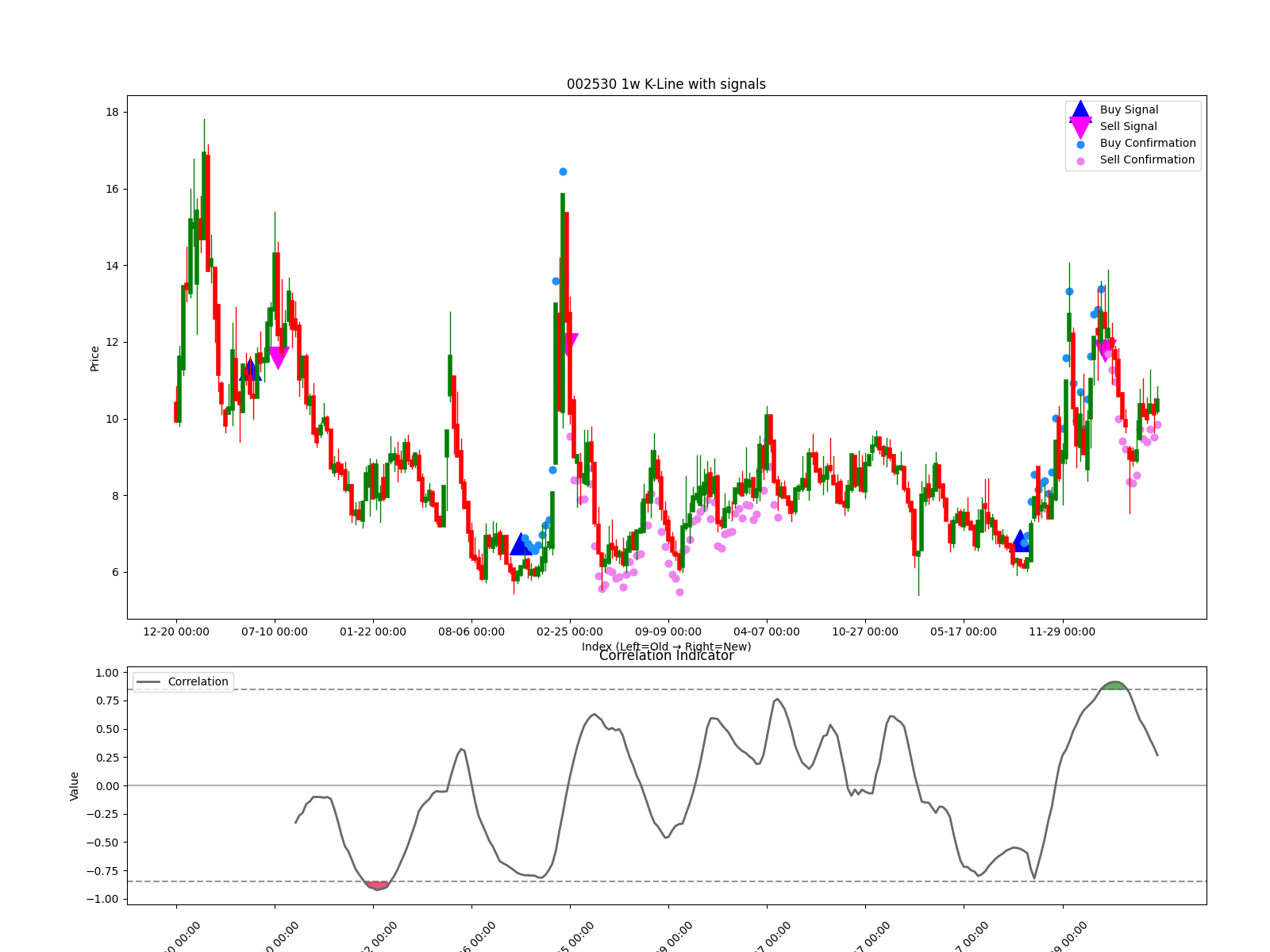This screenshot has width=1270, height=952.
Task: Click the blue dot Buy Confirmation legend marker
Action: point(1080,144)
